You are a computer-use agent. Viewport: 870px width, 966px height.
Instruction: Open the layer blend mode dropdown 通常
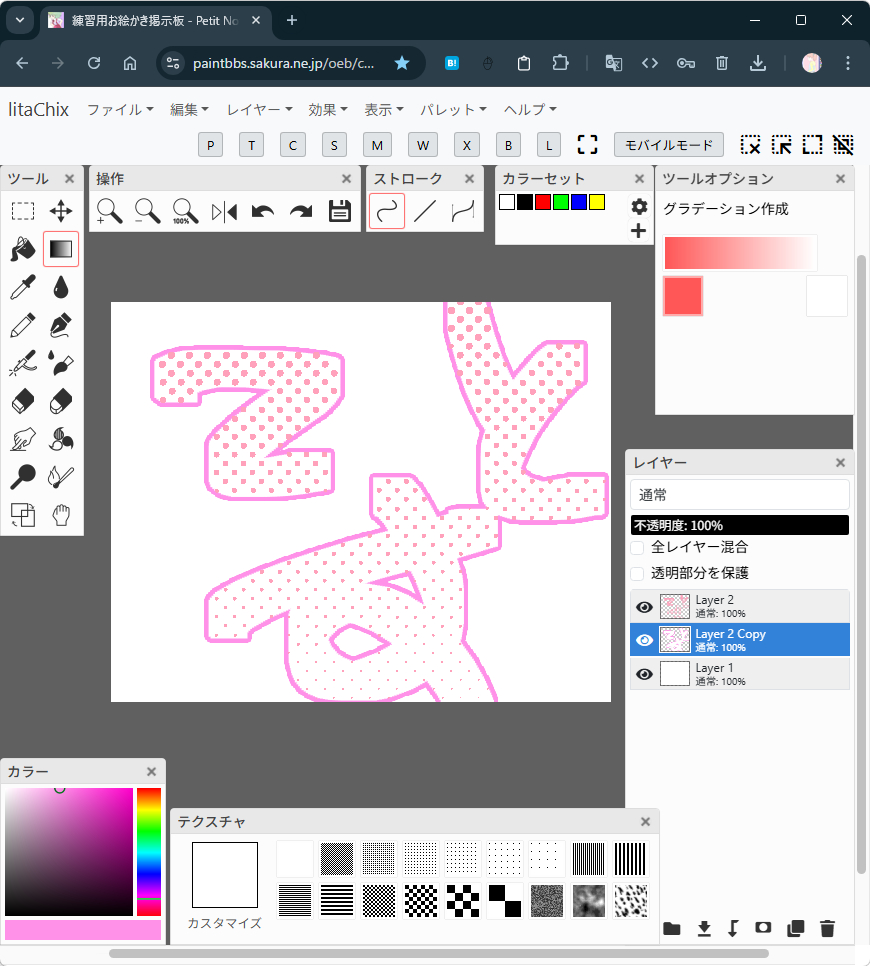point(739,495)
